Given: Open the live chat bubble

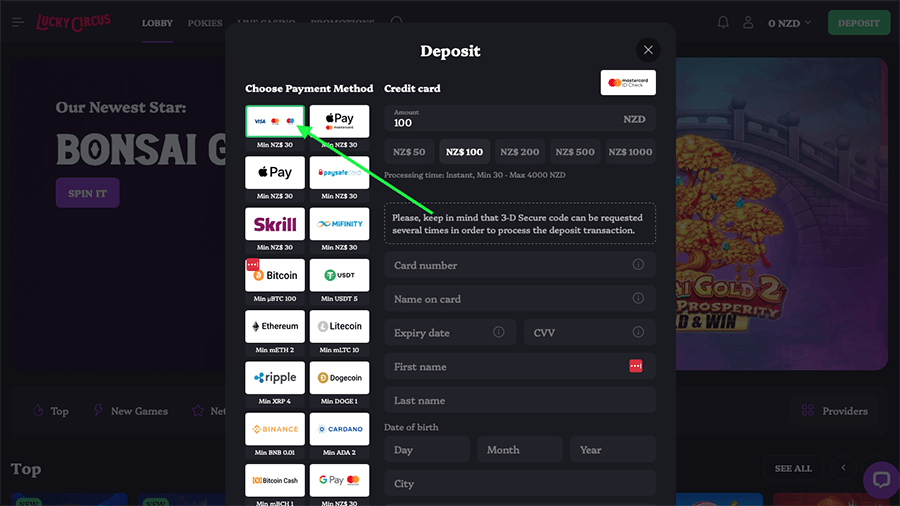Looking at the screenshot, I should 881,480.
